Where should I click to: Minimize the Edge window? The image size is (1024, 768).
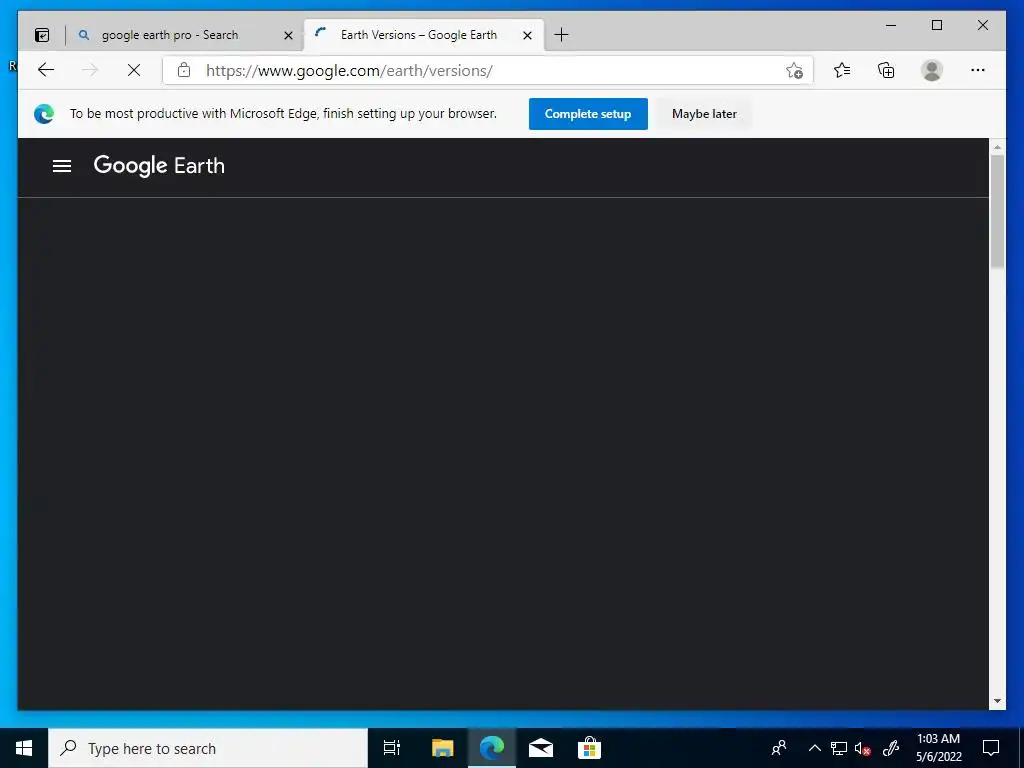point(891,25)
